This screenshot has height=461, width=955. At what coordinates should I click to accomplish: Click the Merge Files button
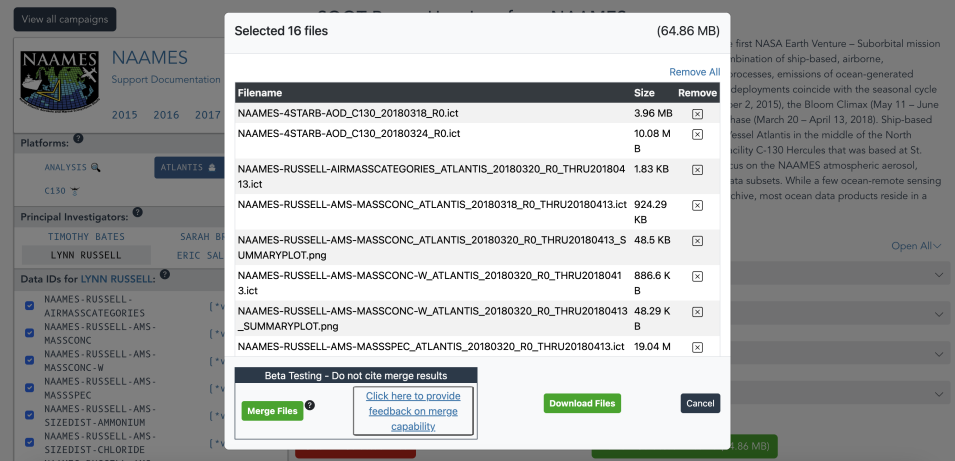[x=272, y=411]
